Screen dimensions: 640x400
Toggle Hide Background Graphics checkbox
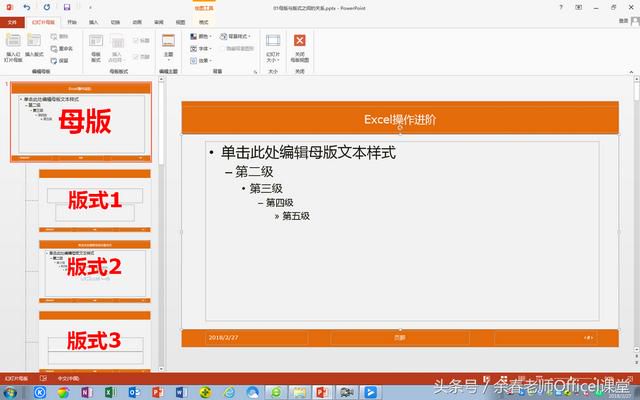(237, 48)
